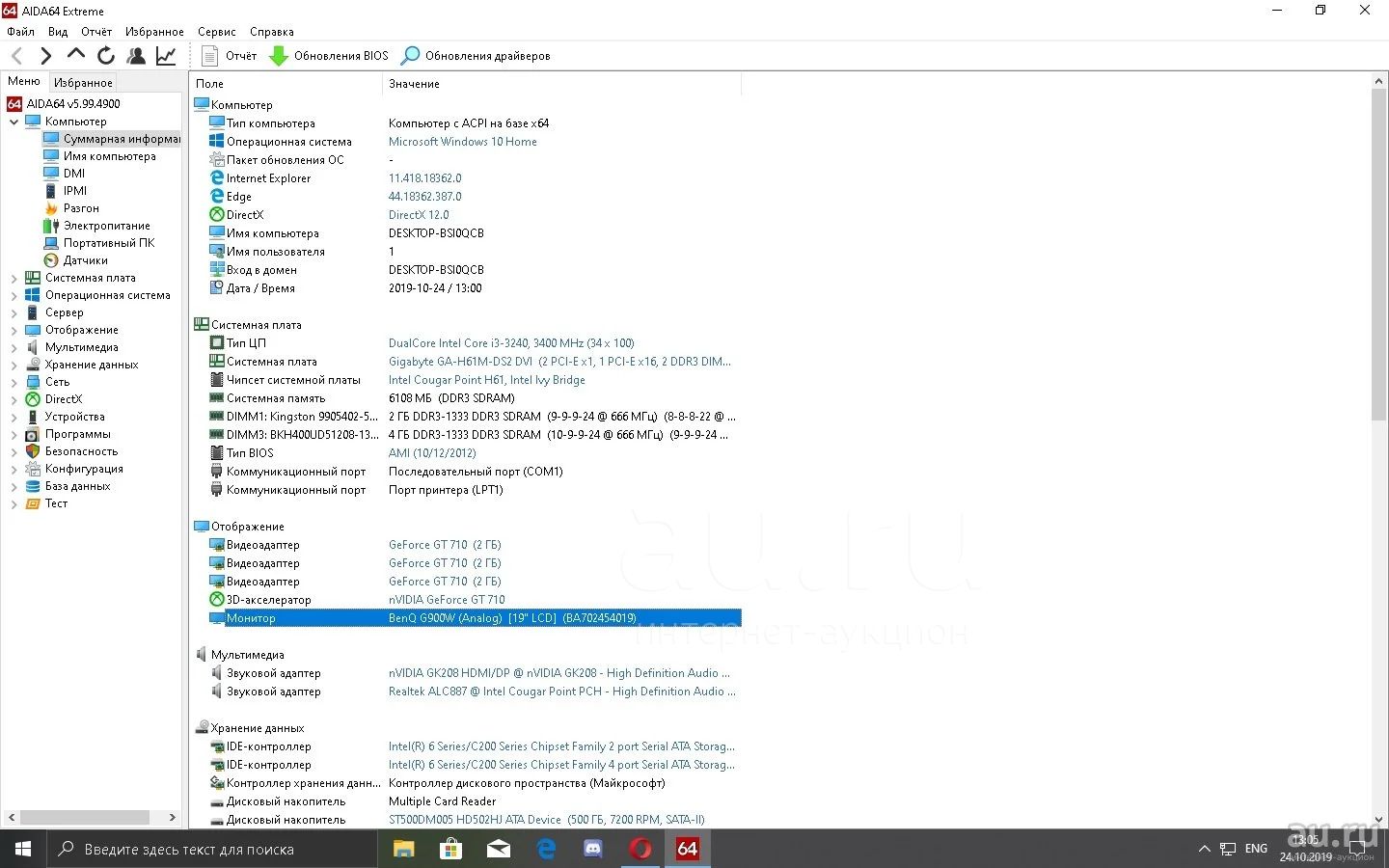This screenshot has width=1389, height=868.
Task: Click the Программы tree icon
Action: 33,434
